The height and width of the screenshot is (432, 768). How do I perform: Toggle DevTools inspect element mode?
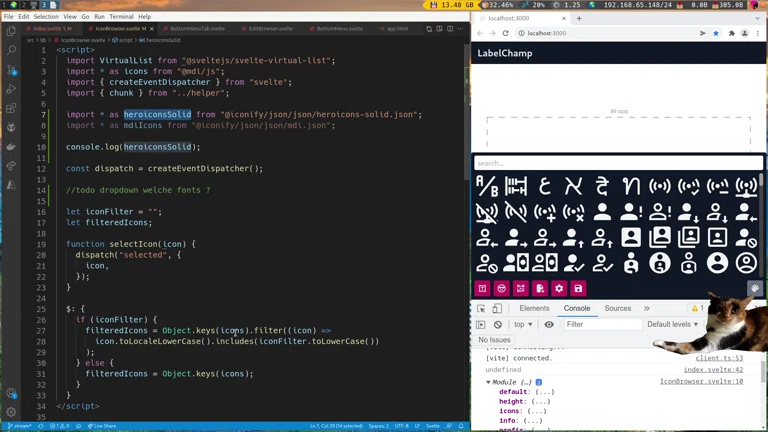click(481, 309)
